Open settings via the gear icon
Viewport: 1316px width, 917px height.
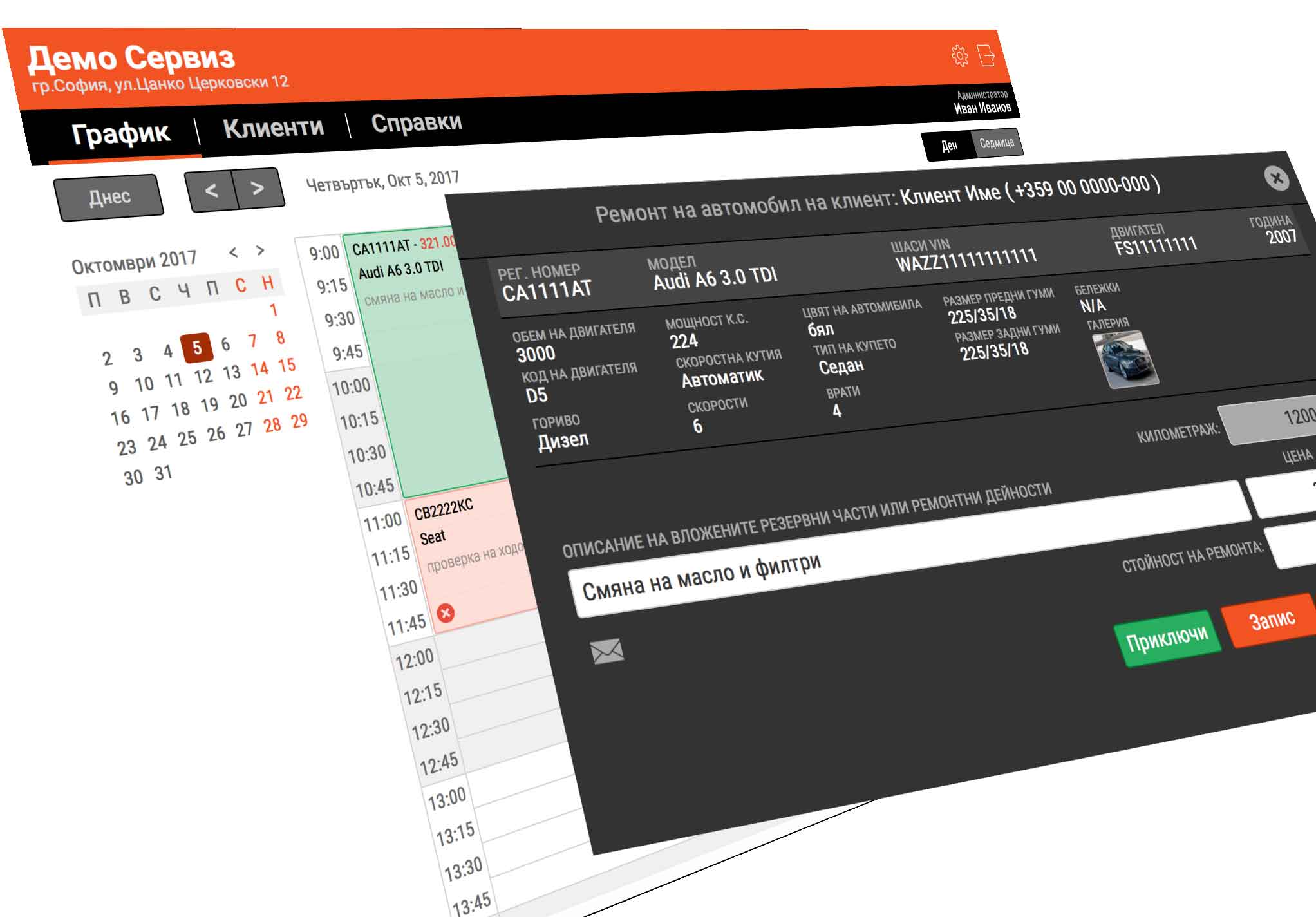pos(959,56)
